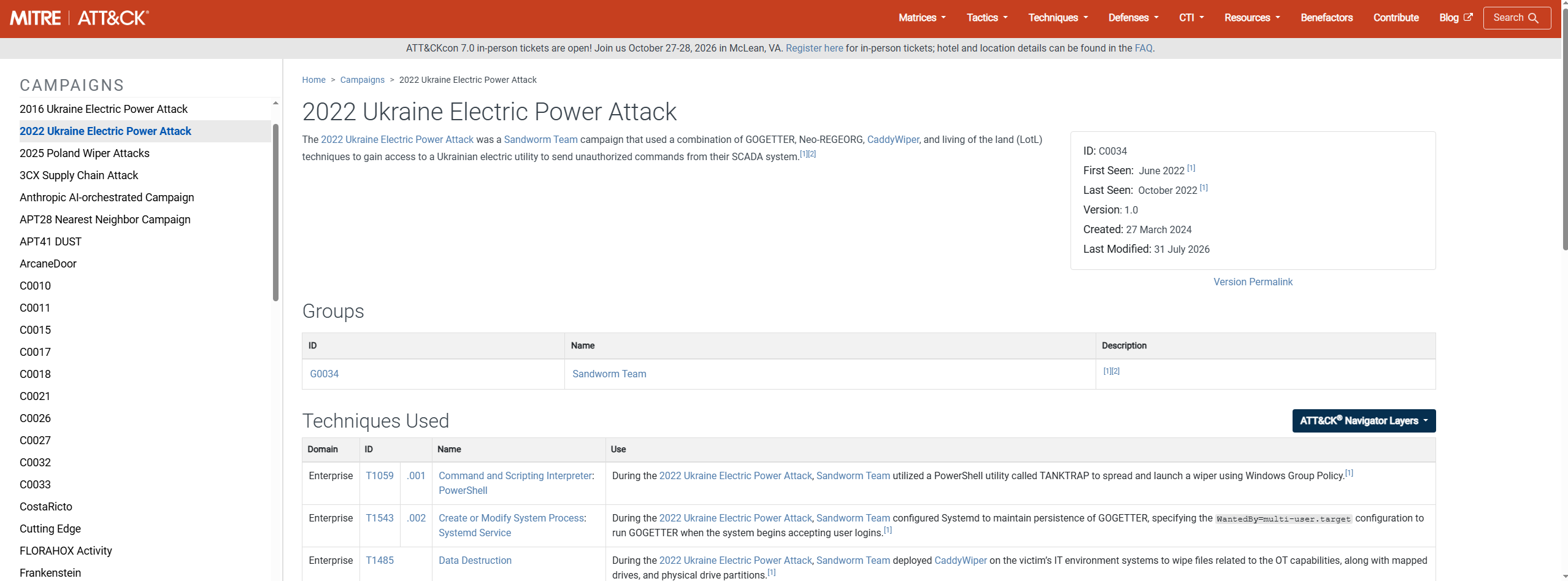
Task: Select 2016 Ukraine Electric Power Attack campaign
Action: coord(104,109)
